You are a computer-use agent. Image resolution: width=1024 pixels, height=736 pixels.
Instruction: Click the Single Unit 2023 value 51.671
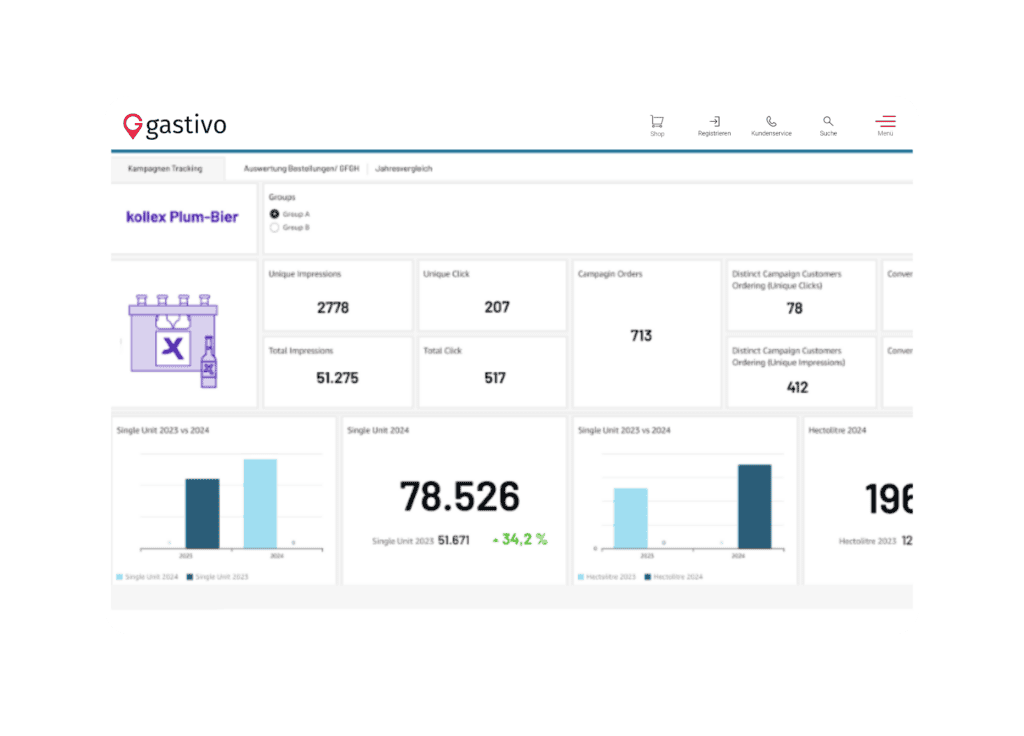tap(454, 540)
